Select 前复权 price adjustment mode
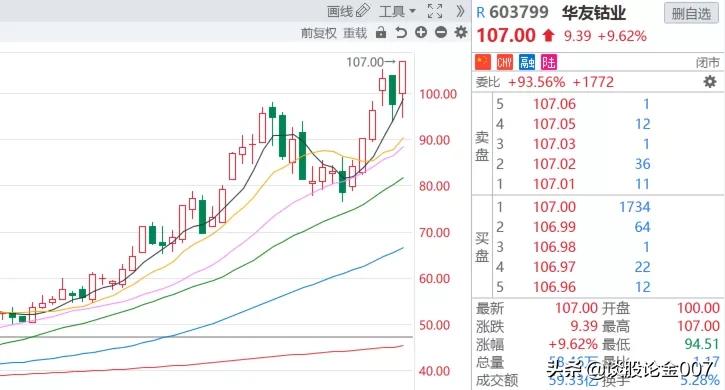 (319, 33)
